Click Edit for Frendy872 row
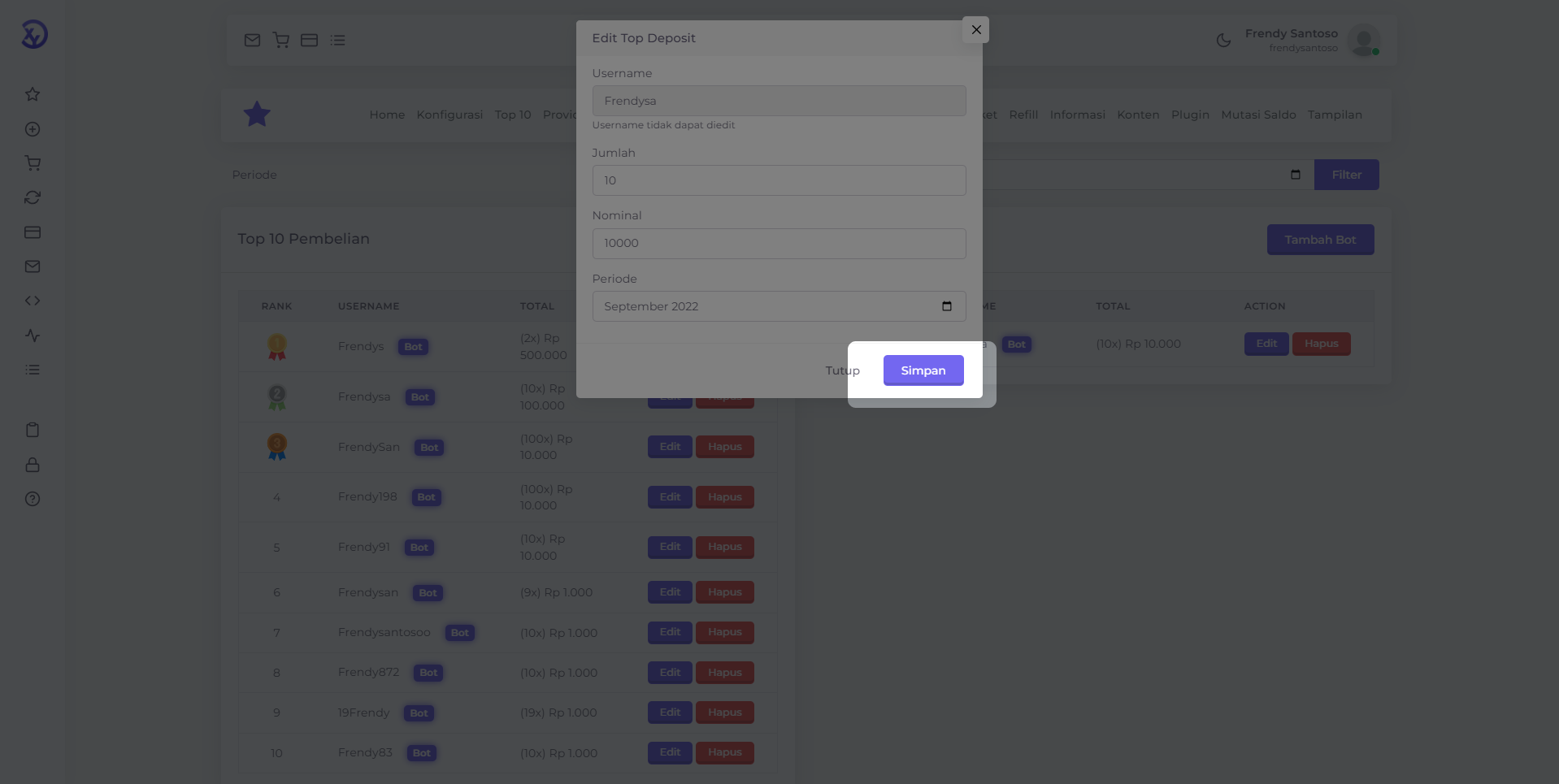 tap(670, 673)
